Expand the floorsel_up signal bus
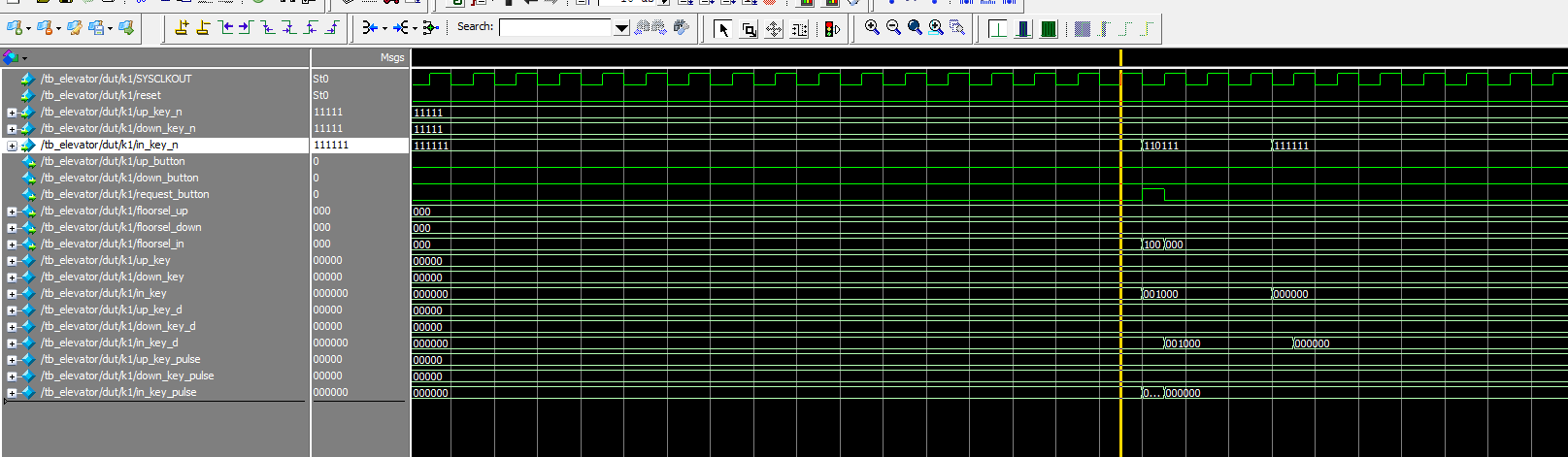The width and height of the screenshot is (1568, 457). [12, 212]
